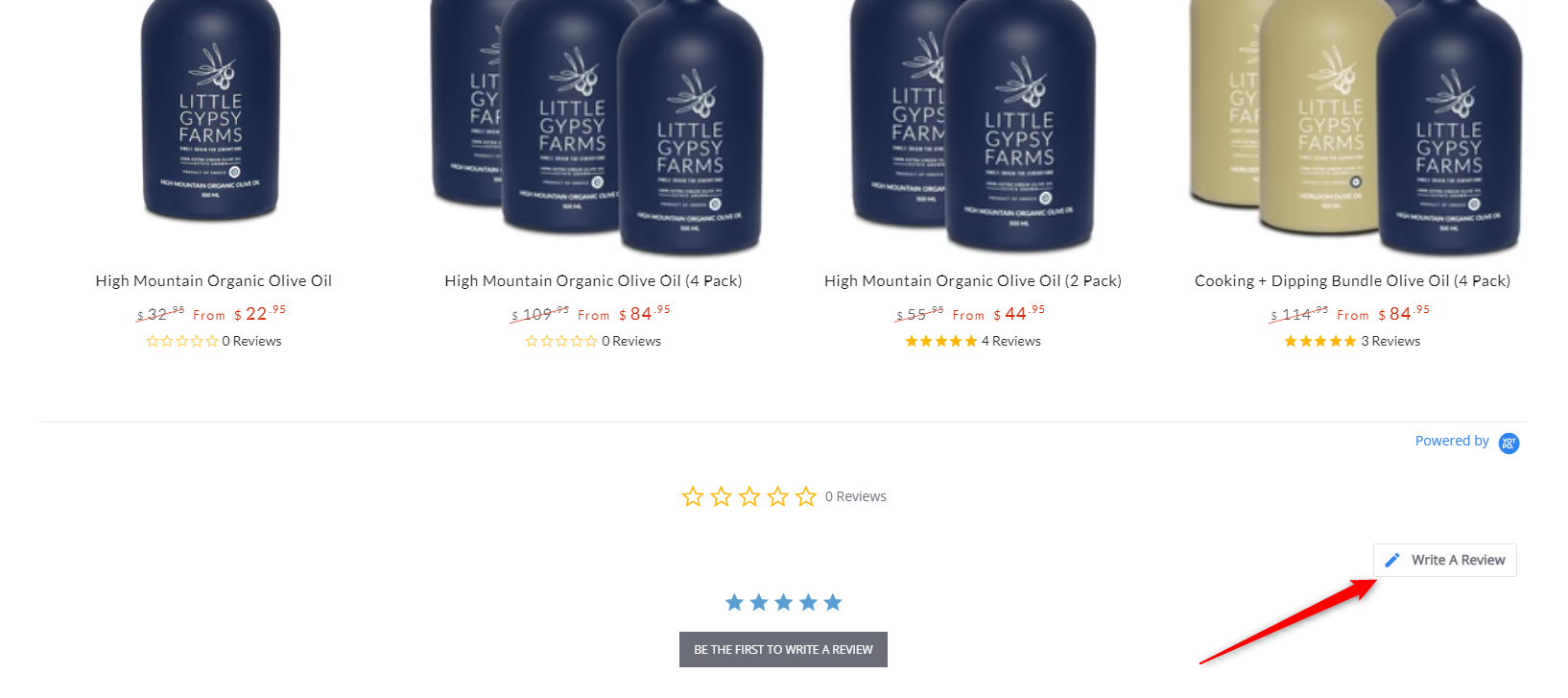Click the Powered by link text
This screenshot has height=698, width=1568.
[x=1452, y=441]
